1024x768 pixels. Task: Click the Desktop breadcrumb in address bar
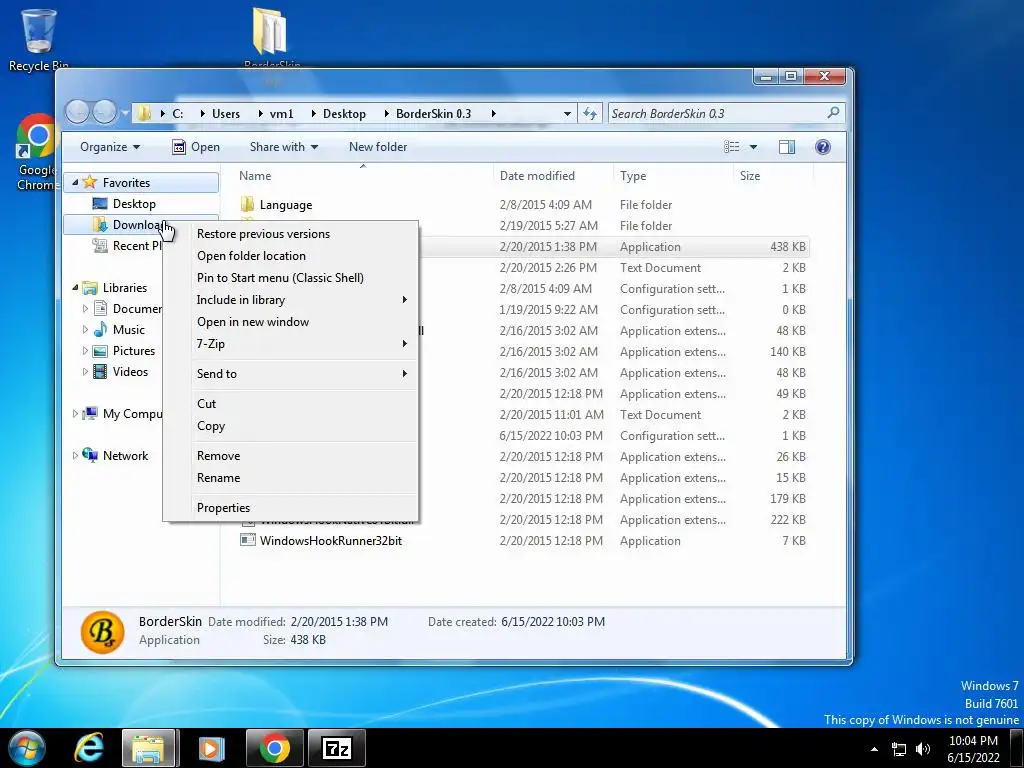point(344,114)
